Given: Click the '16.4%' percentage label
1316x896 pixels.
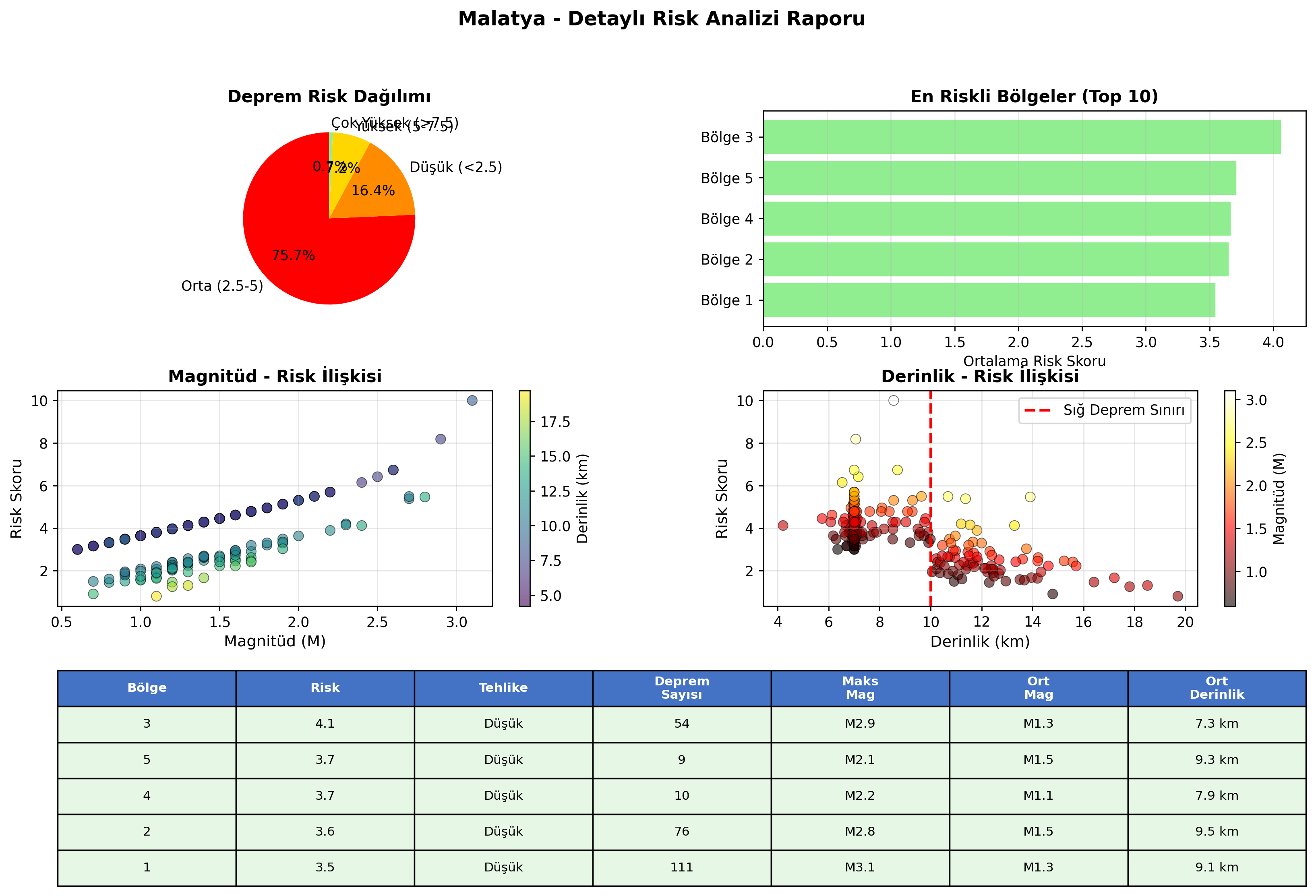Looking at the screenshot, I should point(373,190).
